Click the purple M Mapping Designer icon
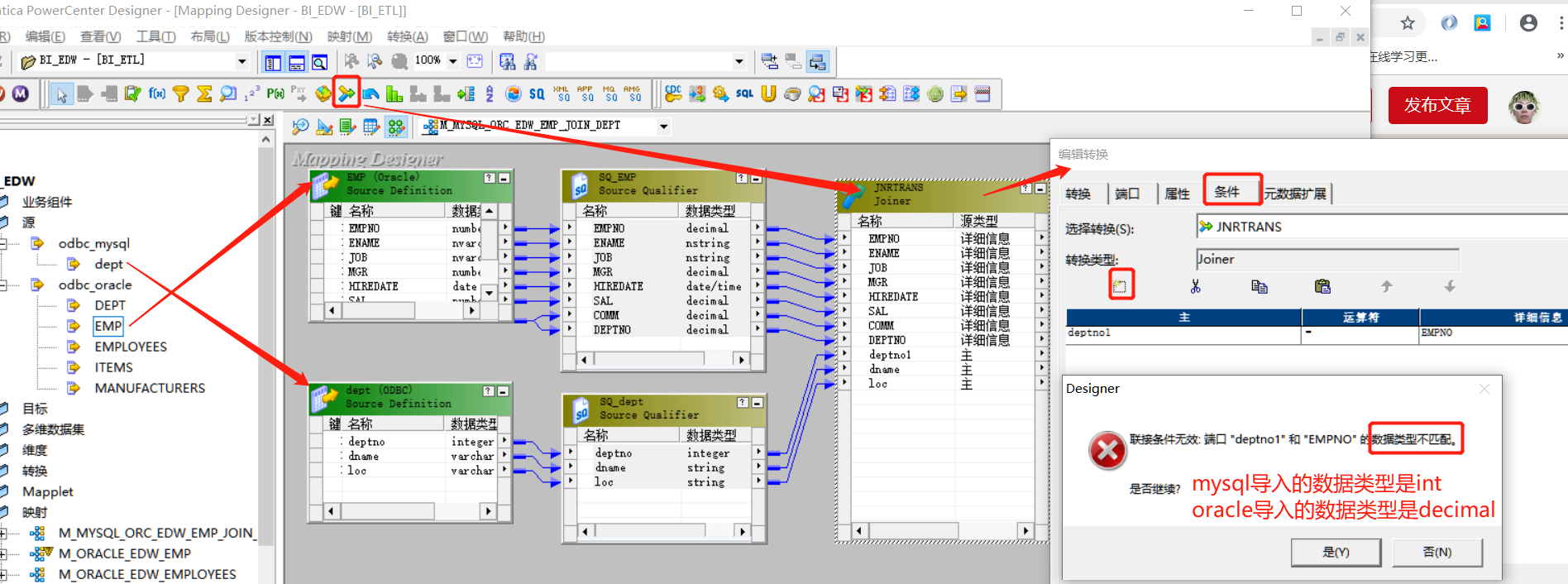The image size is (1568, 584). click(21, 93)
